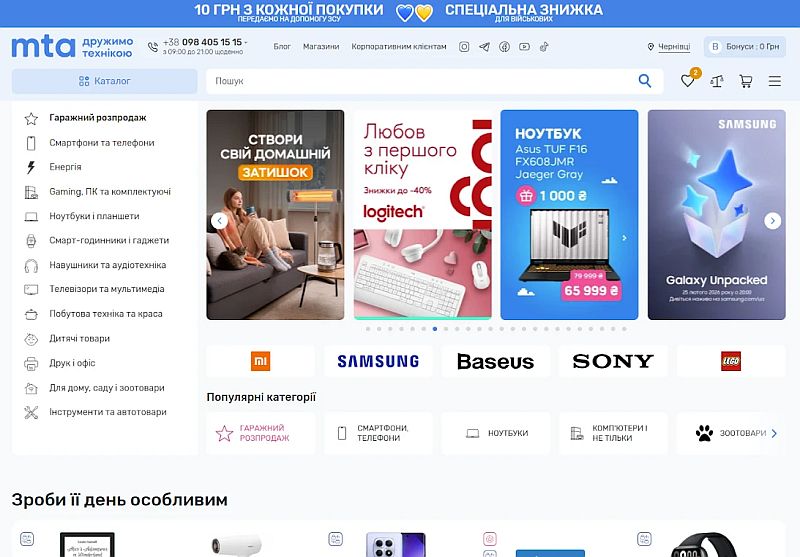Show previous banner with left arrow
Image resolution: width=800 pixels, height=557 pixels.
click(x=219, y=221)
